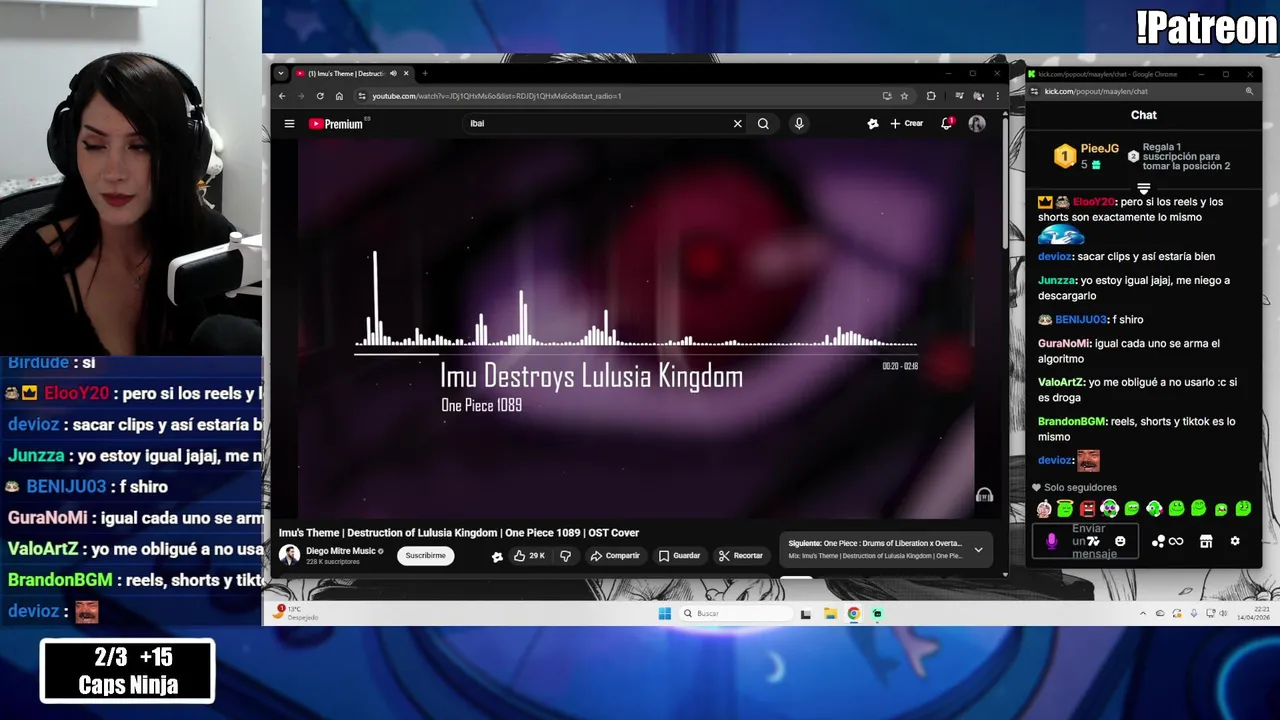Click the media control icon in Chrome toolbar
The height and width of the screenshot is (720, 1280).
959,96
